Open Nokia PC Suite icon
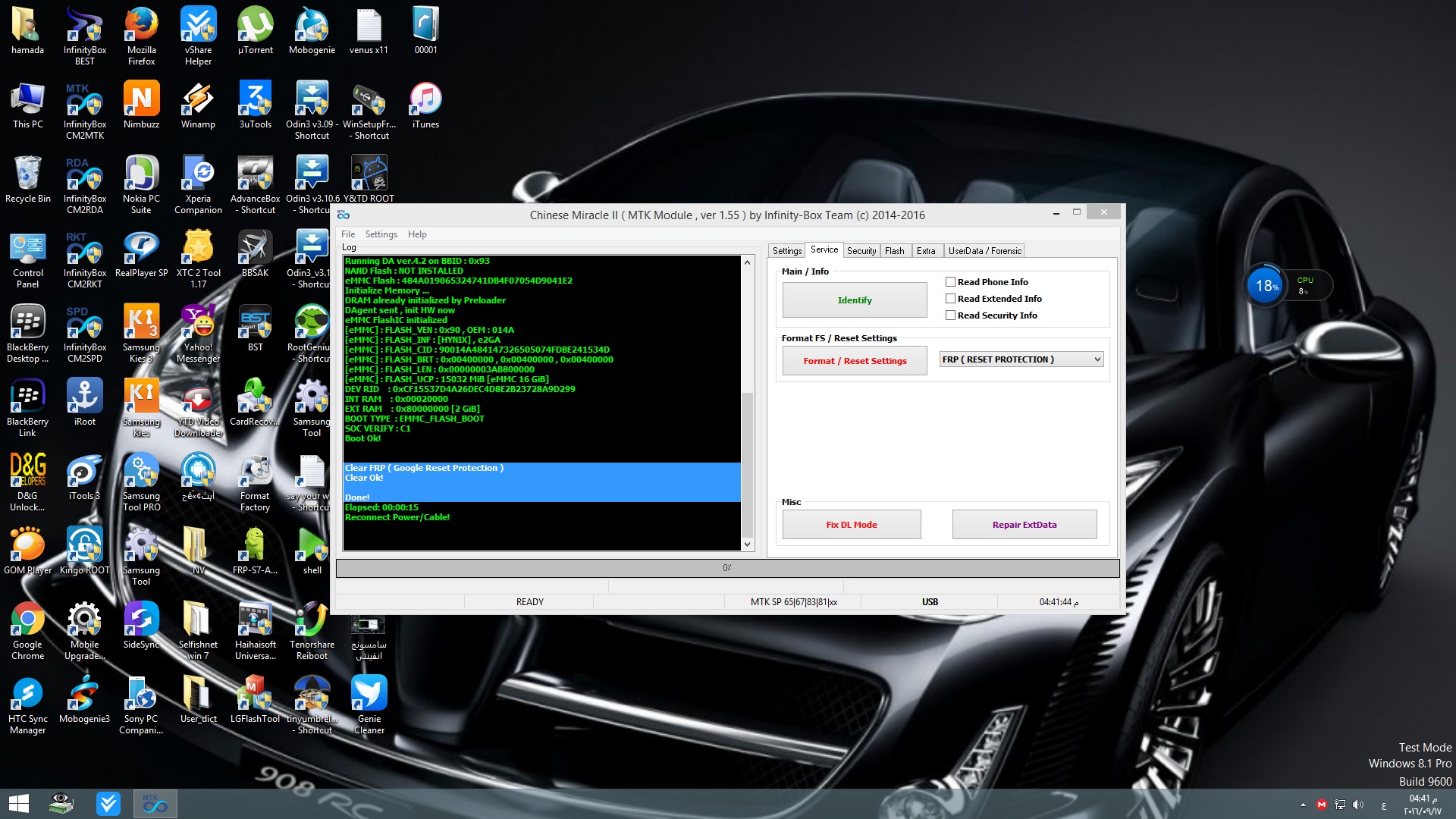 pos(141,184)
